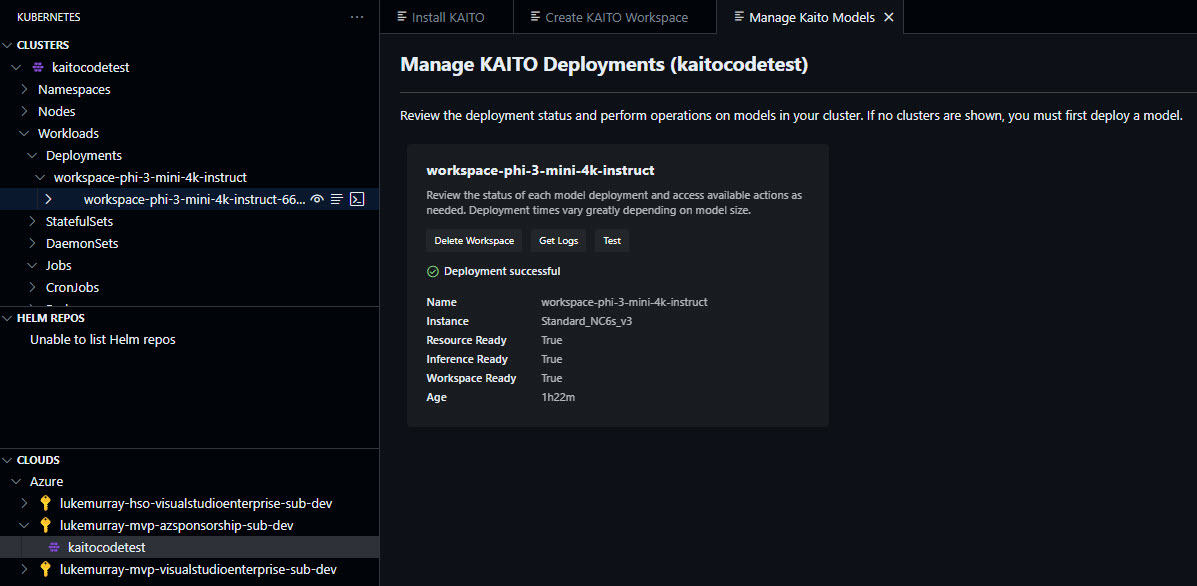Open Kubernetes panel more actions ellipsis
The image size is (1197, 586).
tap(357, 17)
